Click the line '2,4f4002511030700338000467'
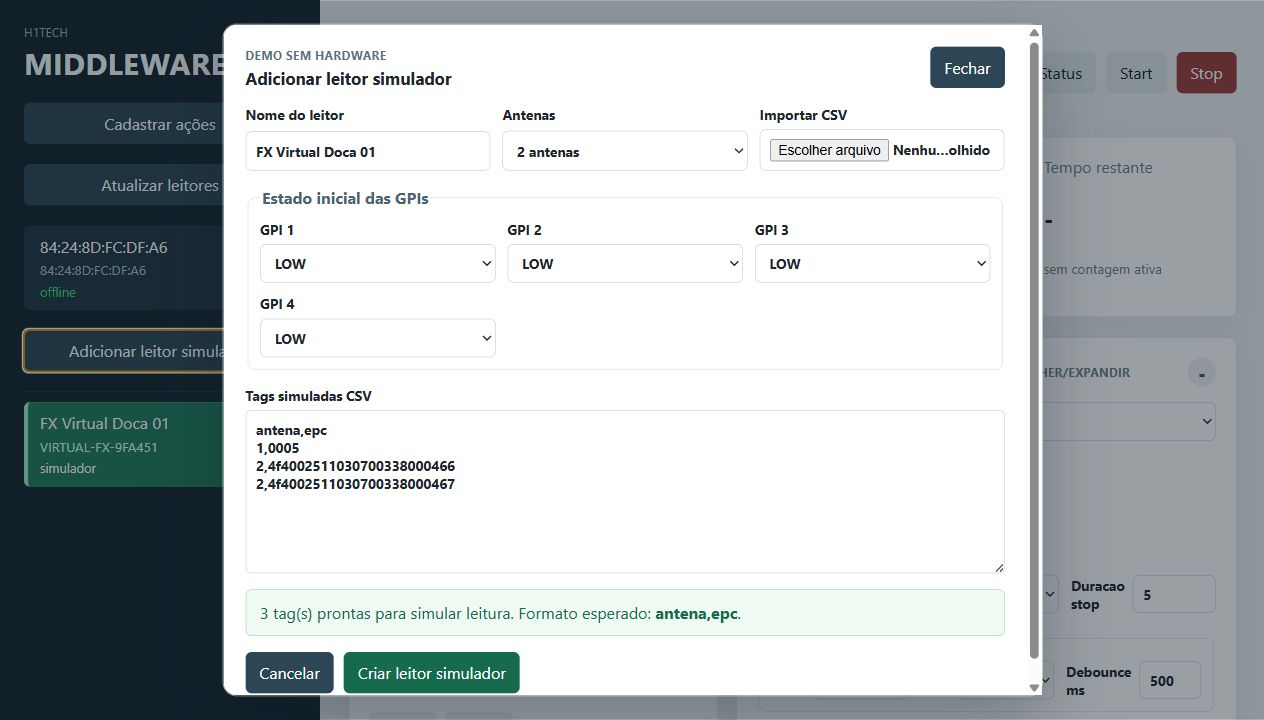This screenshot has height=720, width=1264. [x=356, y=484]
